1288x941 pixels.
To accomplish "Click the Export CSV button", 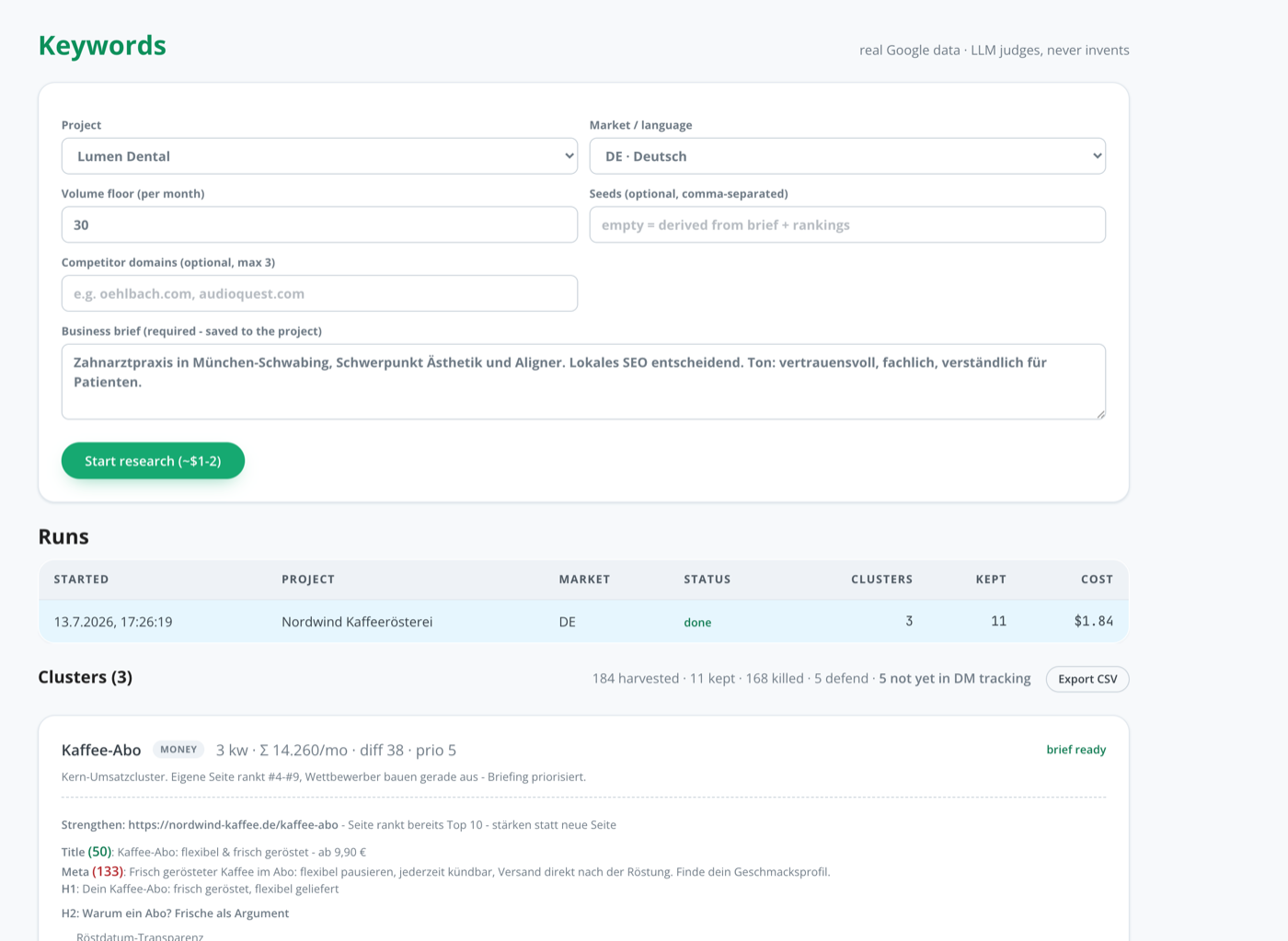I will tap(1087, 679).
